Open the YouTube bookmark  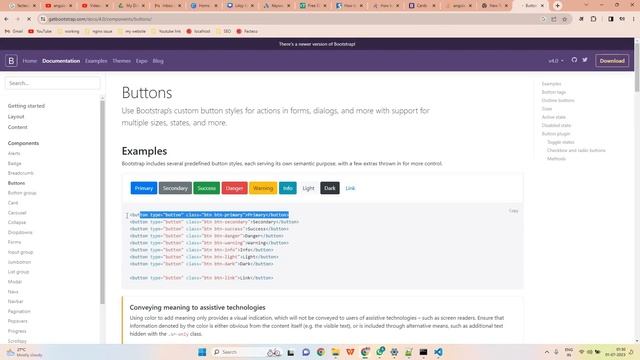pyautogui.click(x=40, y=31)
